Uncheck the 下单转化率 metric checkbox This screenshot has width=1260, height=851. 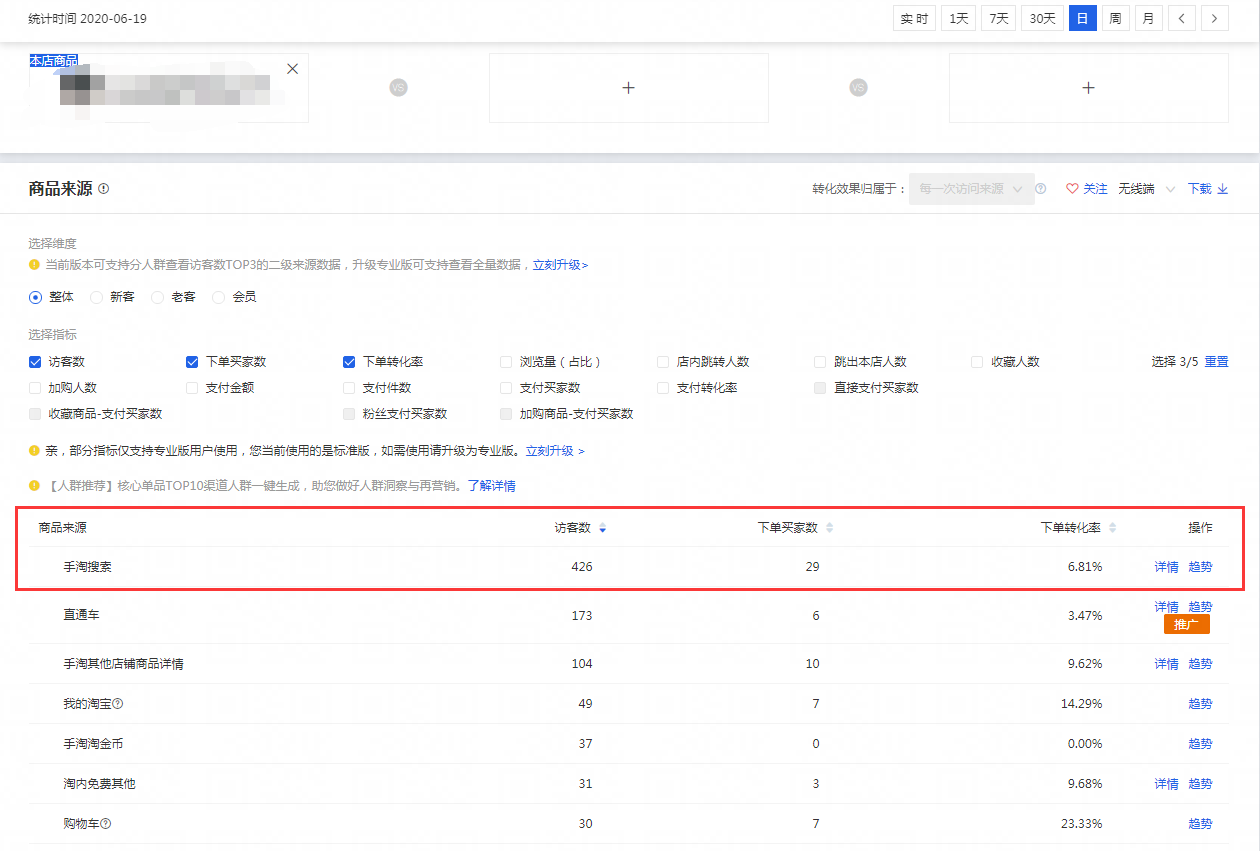[x=350, y=362]
